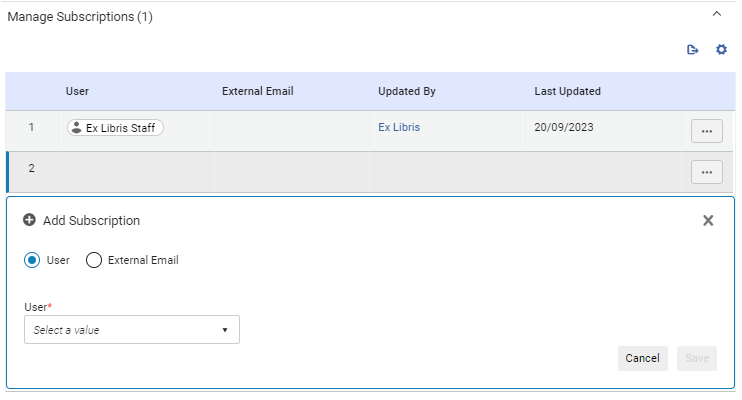
Task: Click the export list icon
Action: [x=692, y=50]
